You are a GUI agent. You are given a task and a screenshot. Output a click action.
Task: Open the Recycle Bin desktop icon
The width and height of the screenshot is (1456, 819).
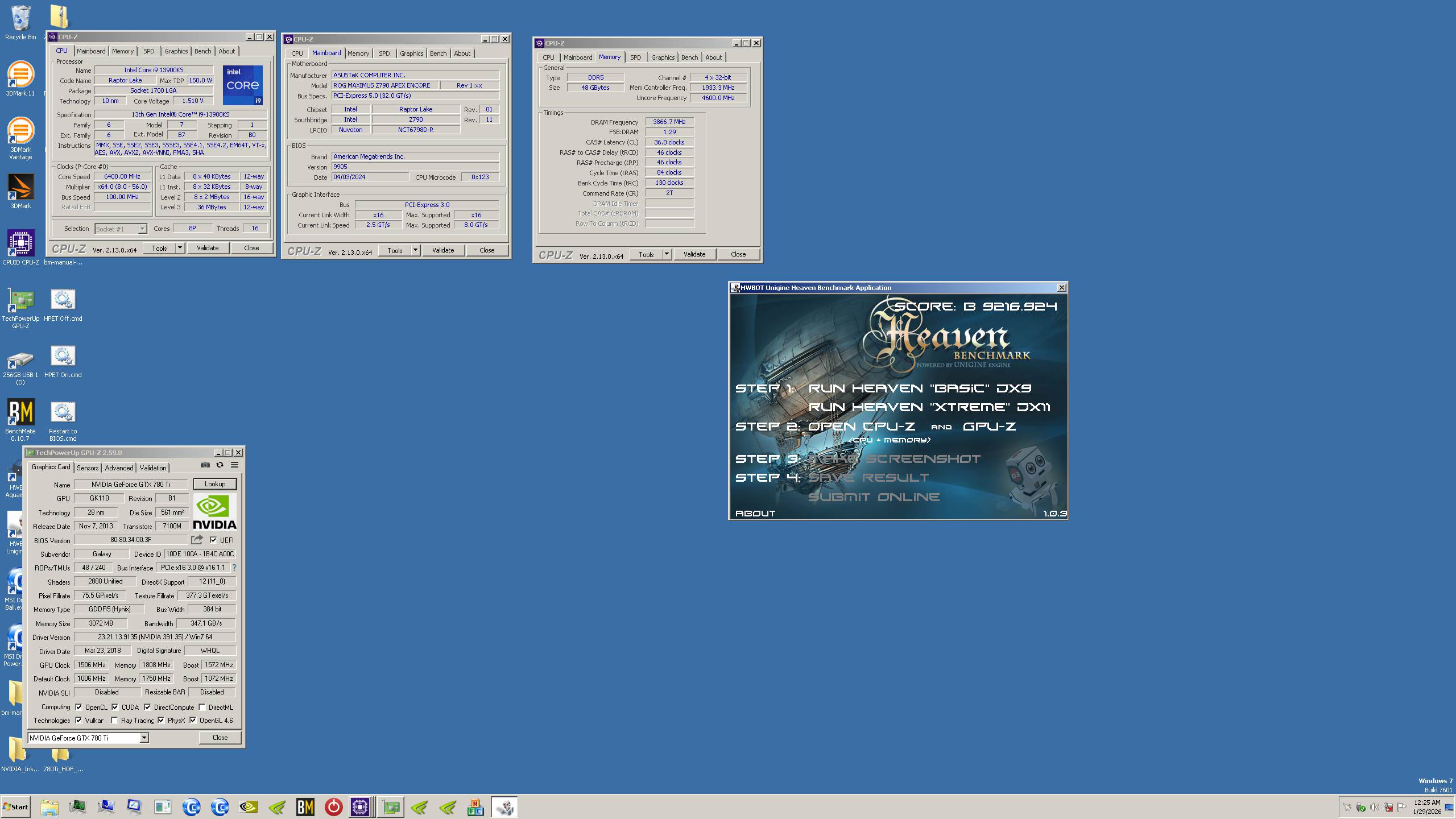20,23
